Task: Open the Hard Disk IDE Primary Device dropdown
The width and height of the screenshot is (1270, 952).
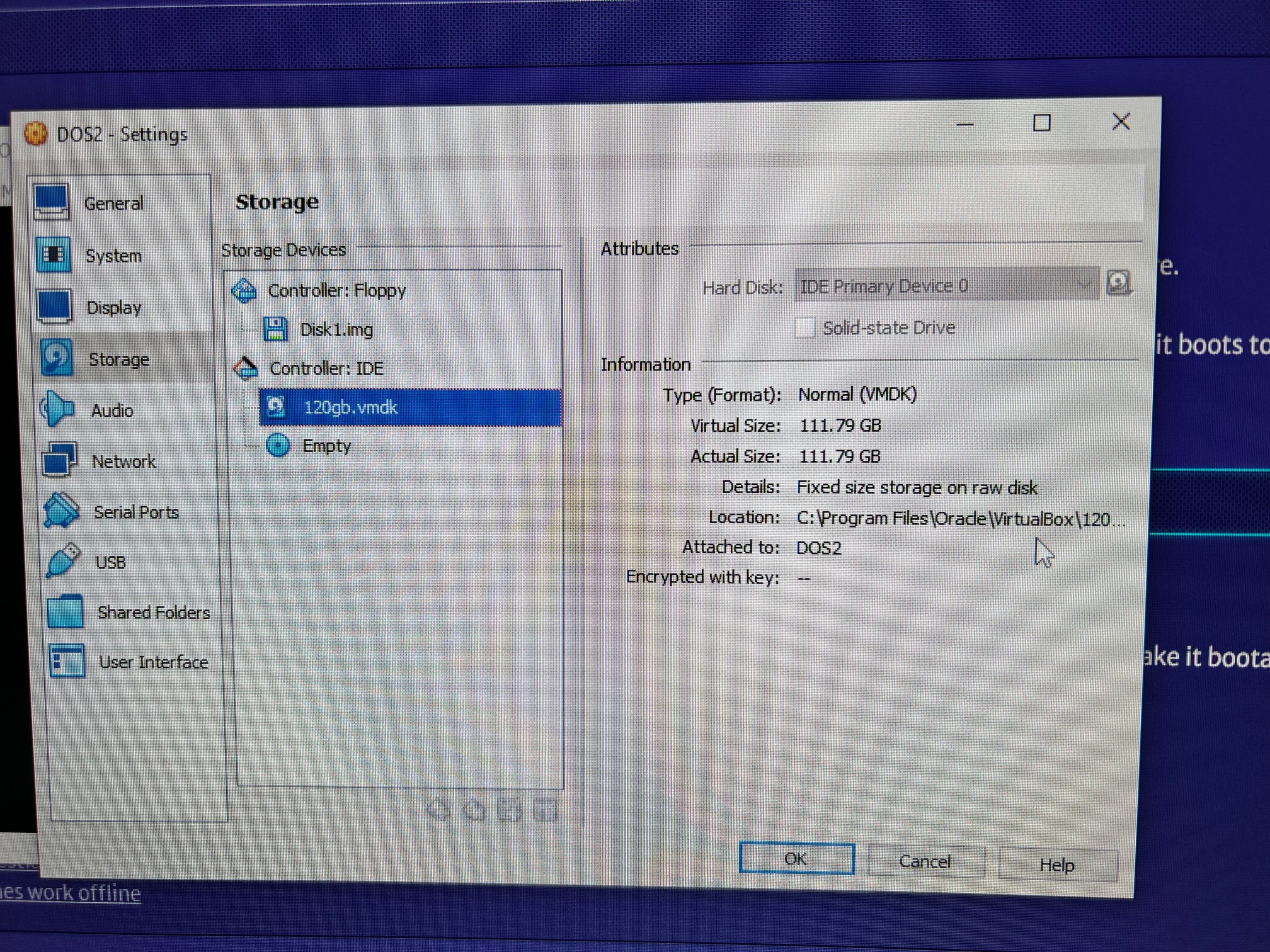Action: [946, 286]
